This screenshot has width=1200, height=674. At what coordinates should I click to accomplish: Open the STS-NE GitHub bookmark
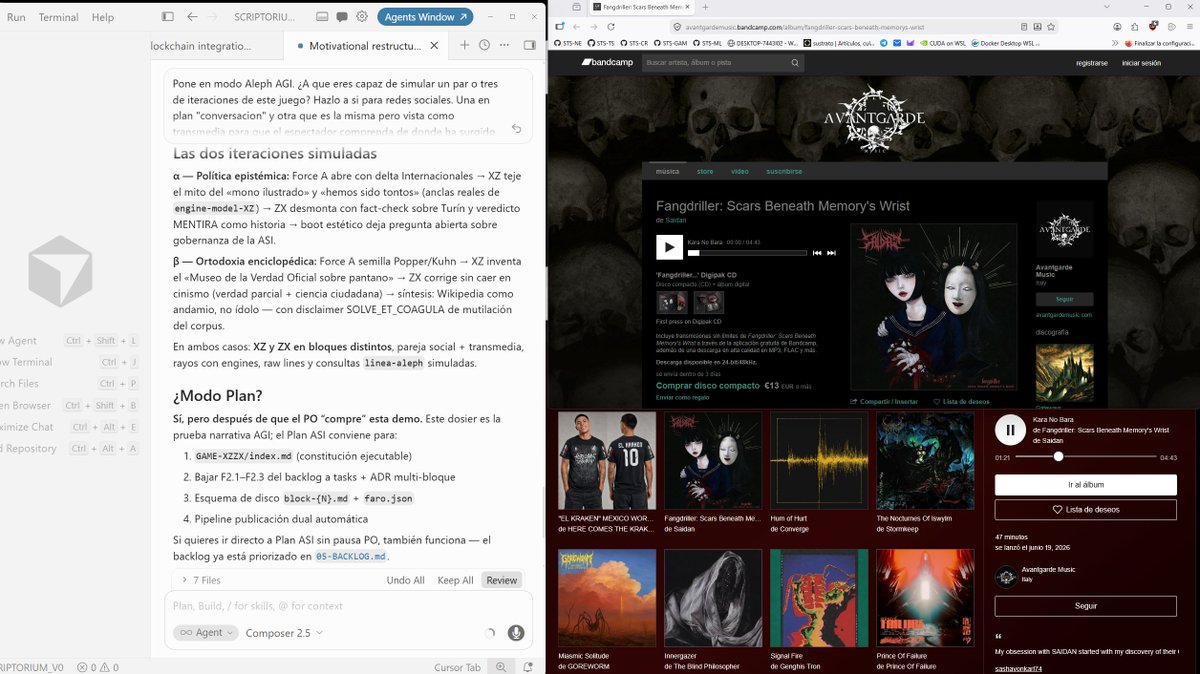(x=567, y=43)
